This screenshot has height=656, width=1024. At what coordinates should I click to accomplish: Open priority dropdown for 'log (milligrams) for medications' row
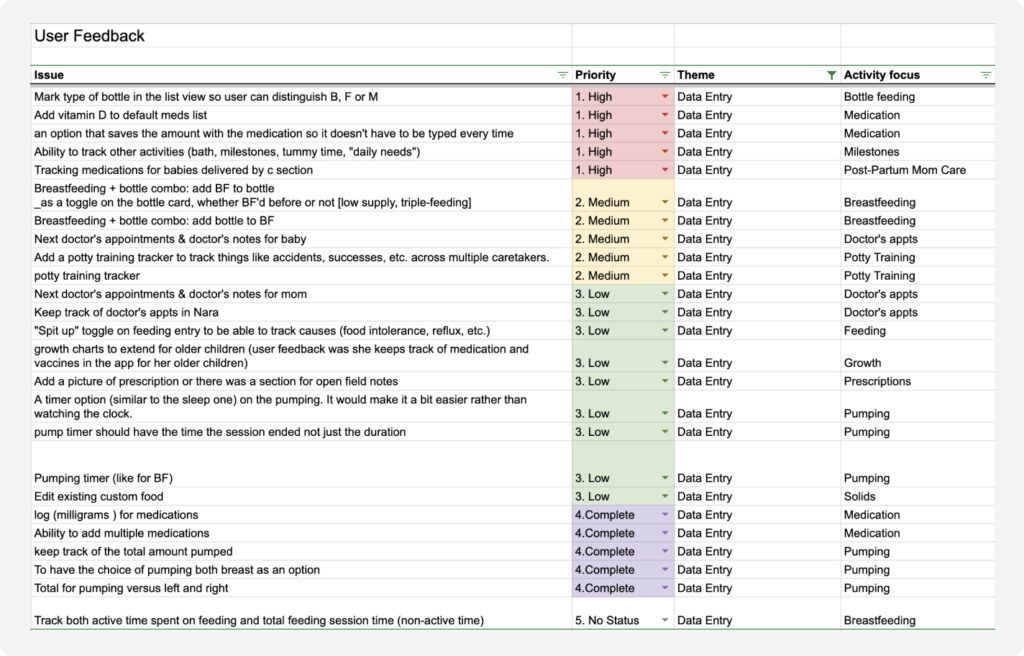pyautogui.click(x=665, y=515)
